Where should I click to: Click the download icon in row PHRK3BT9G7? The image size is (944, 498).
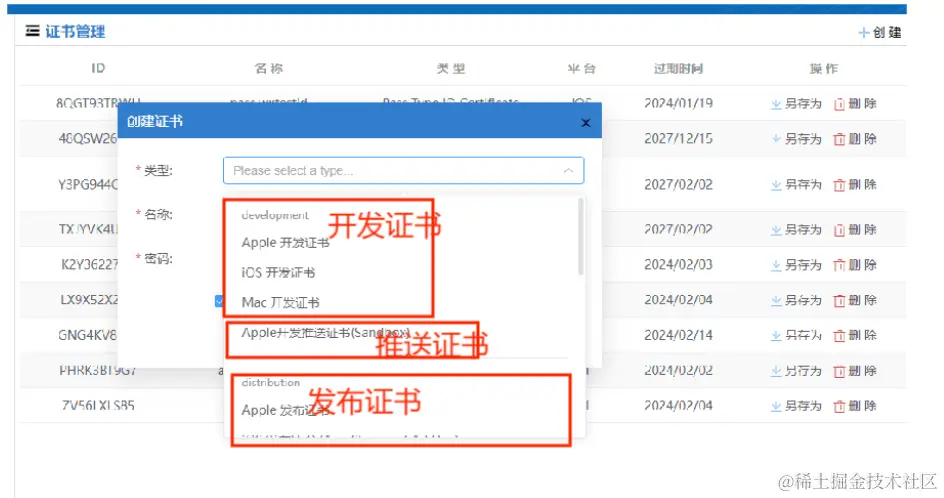[x=776, y=371]
